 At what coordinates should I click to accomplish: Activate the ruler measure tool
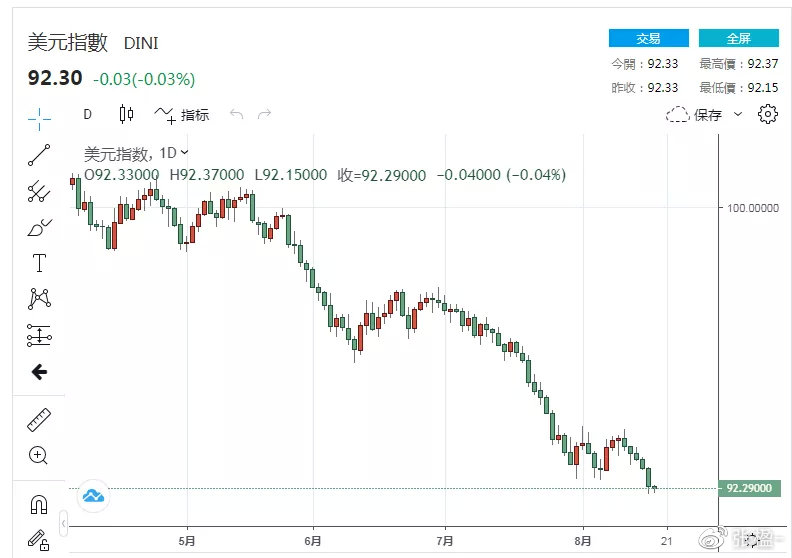[x=39, y=420]
